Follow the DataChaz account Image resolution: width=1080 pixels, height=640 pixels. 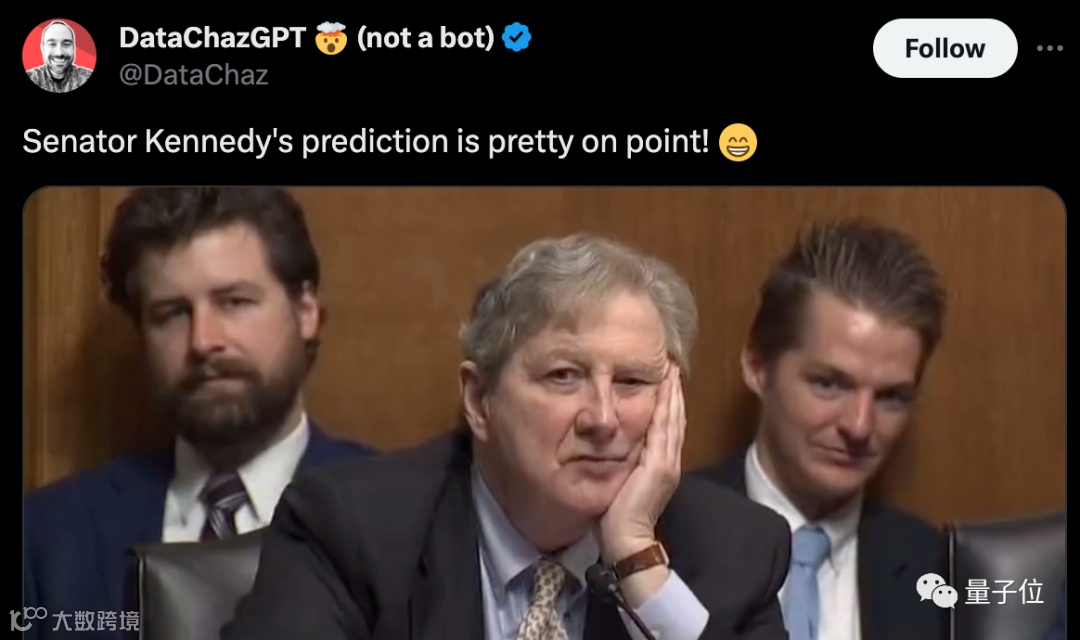click(x=945, y=48)
